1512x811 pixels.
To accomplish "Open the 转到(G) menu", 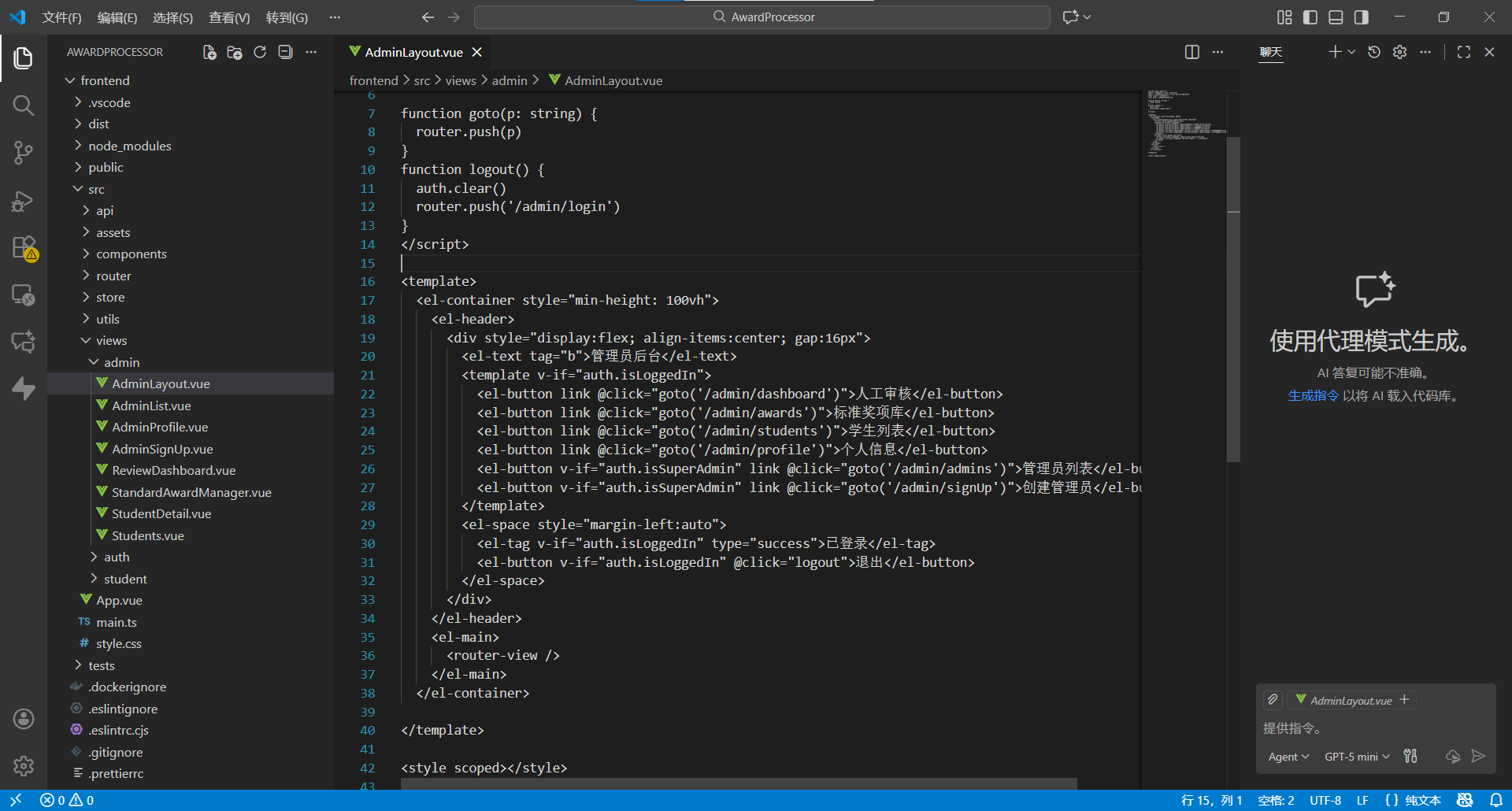I will point(287,17).
